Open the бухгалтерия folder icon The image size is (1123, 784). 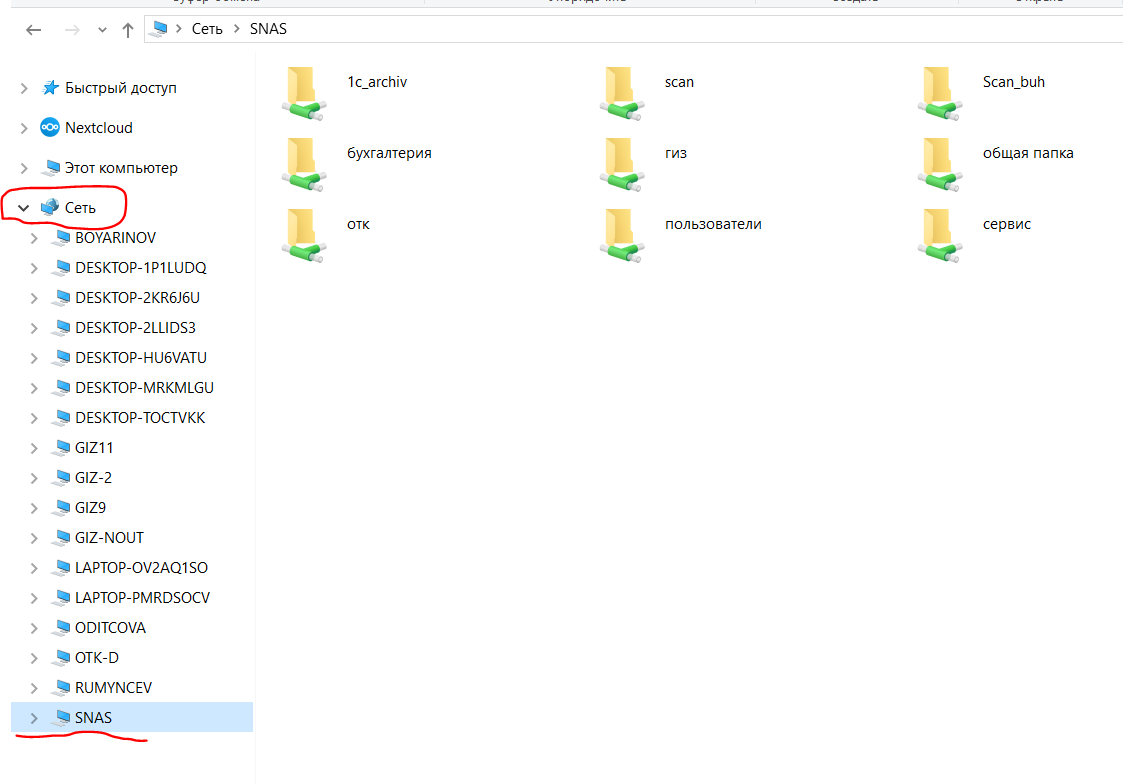click(303, 164)
